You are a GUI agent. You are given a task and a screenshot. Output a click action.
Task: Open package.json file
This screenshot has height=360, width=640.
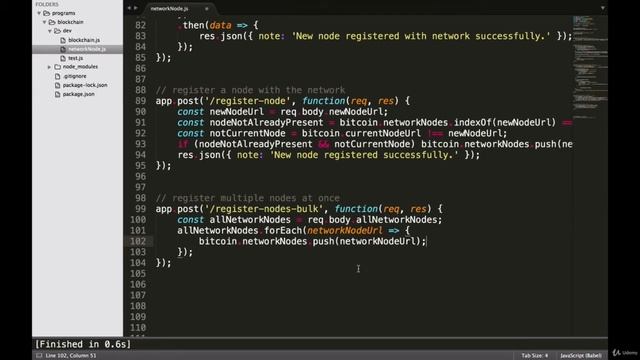pos(78,94)
